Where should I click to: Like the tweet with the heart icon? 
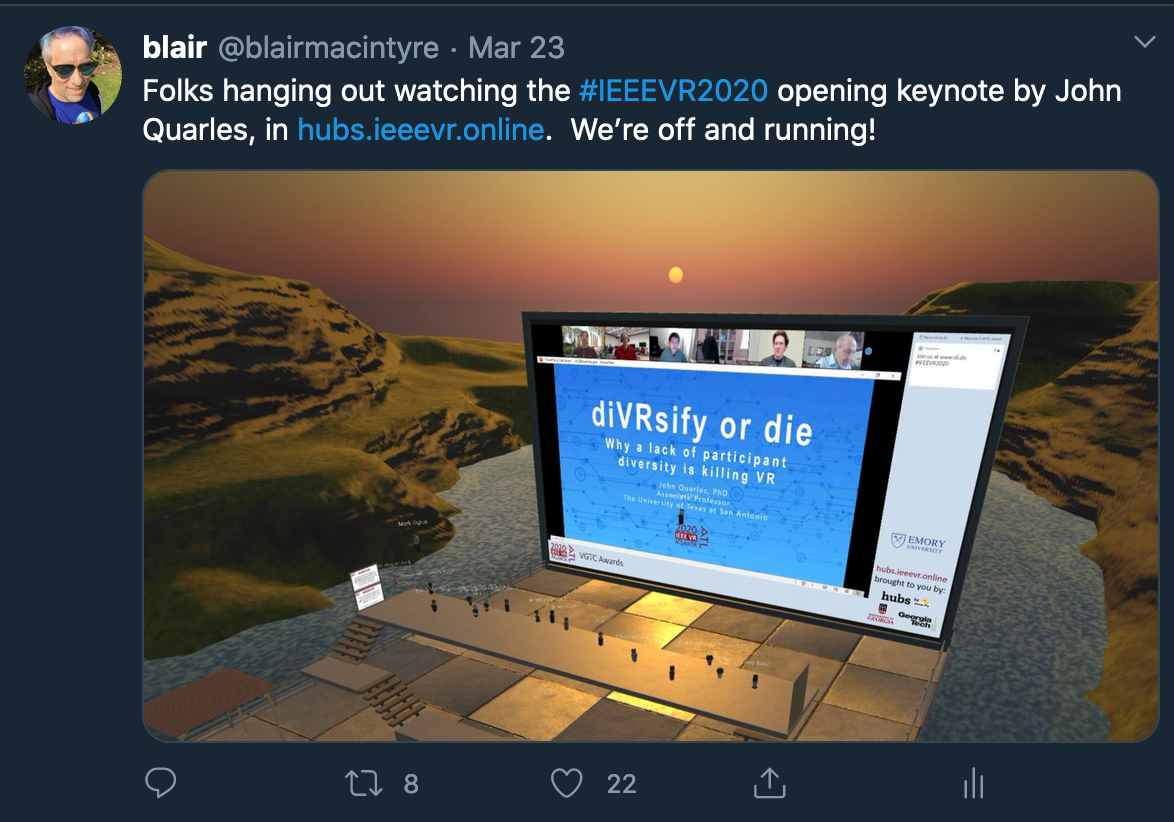point(566,783)
